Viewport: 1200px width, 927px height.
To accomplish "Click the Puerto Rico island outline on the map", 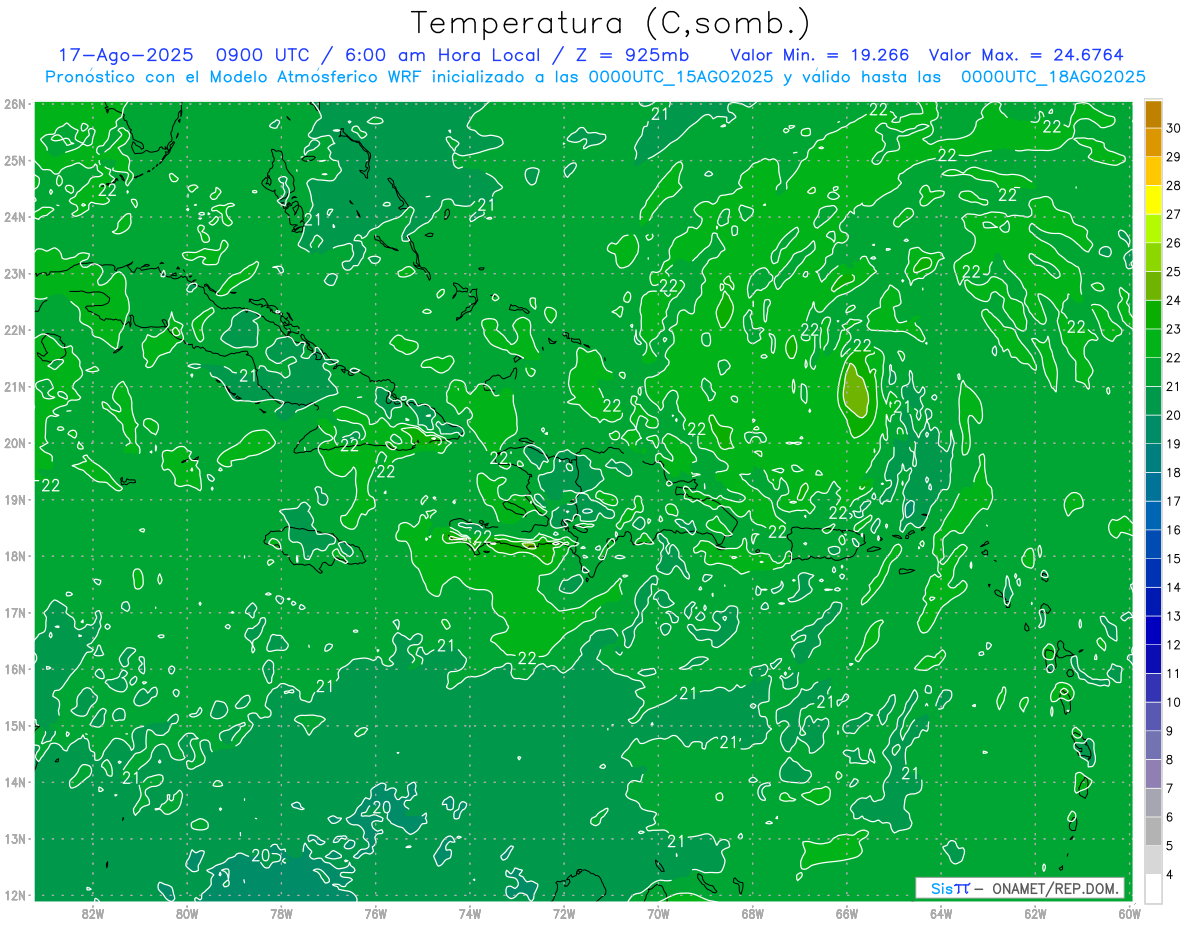I will (x=828, y=544).
